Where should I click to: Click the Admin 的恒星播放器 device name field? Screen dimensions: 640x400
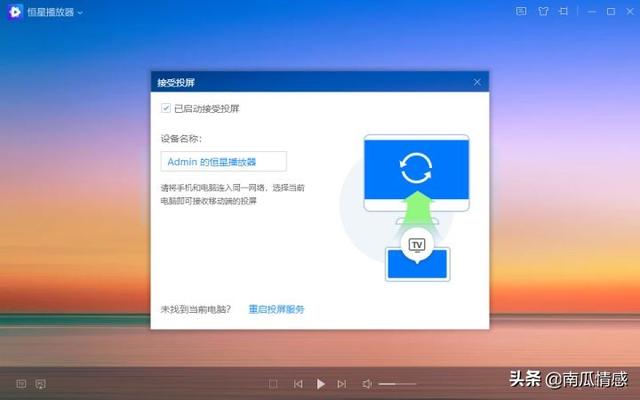[x=224, y=162]
